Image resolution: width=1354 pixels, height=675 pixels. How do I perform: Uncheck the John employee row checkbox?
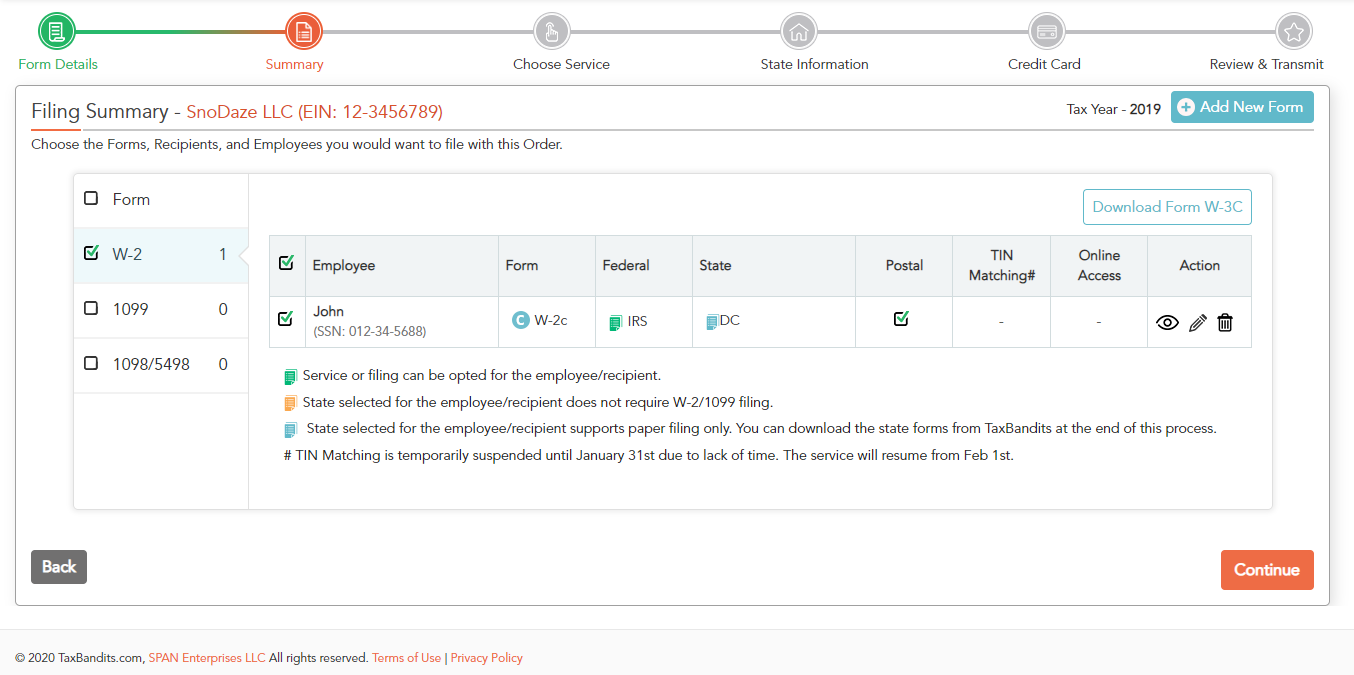(x=285, y=318)
